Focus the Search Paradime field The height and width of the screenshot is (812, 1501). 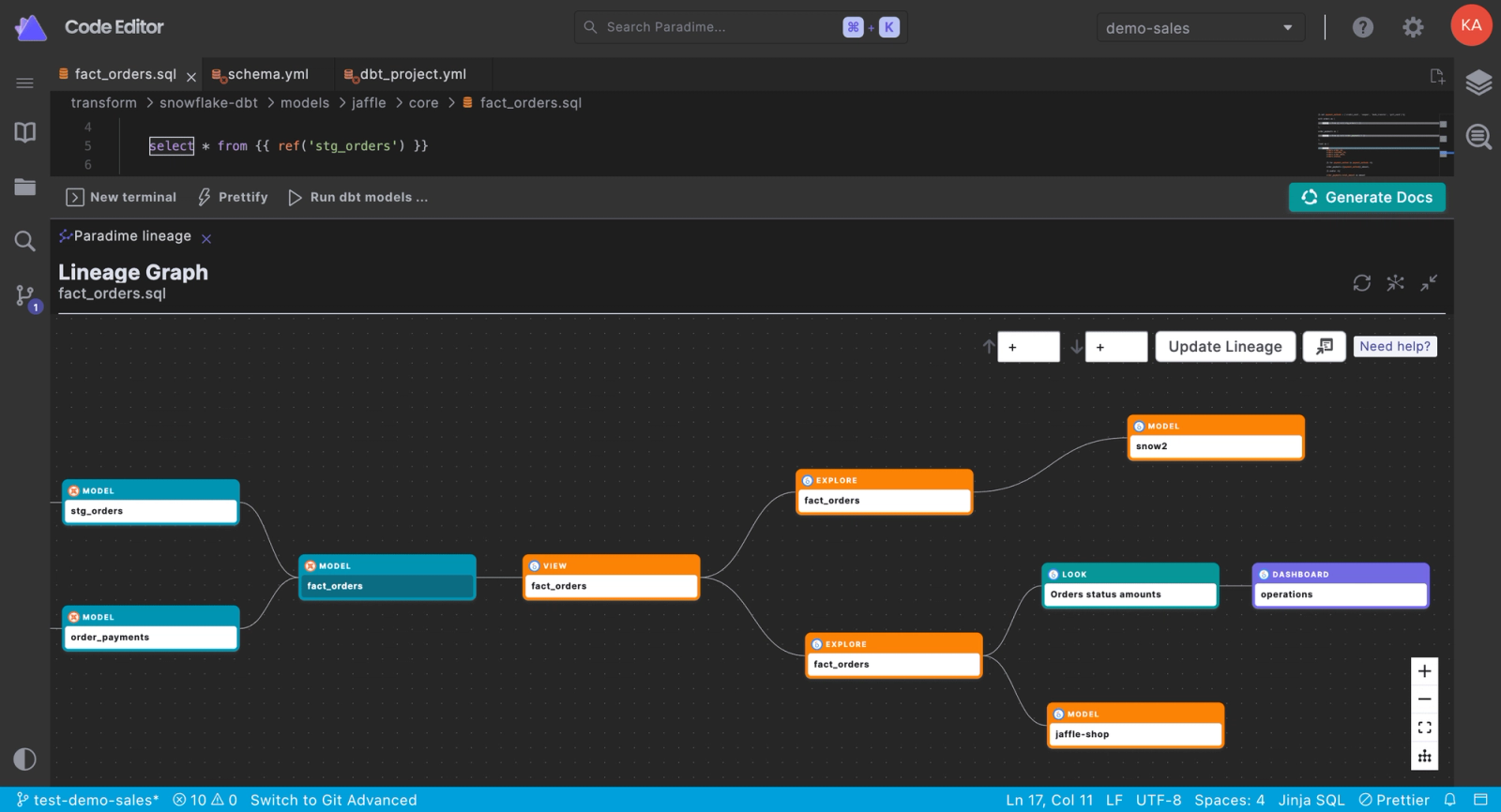740,27
